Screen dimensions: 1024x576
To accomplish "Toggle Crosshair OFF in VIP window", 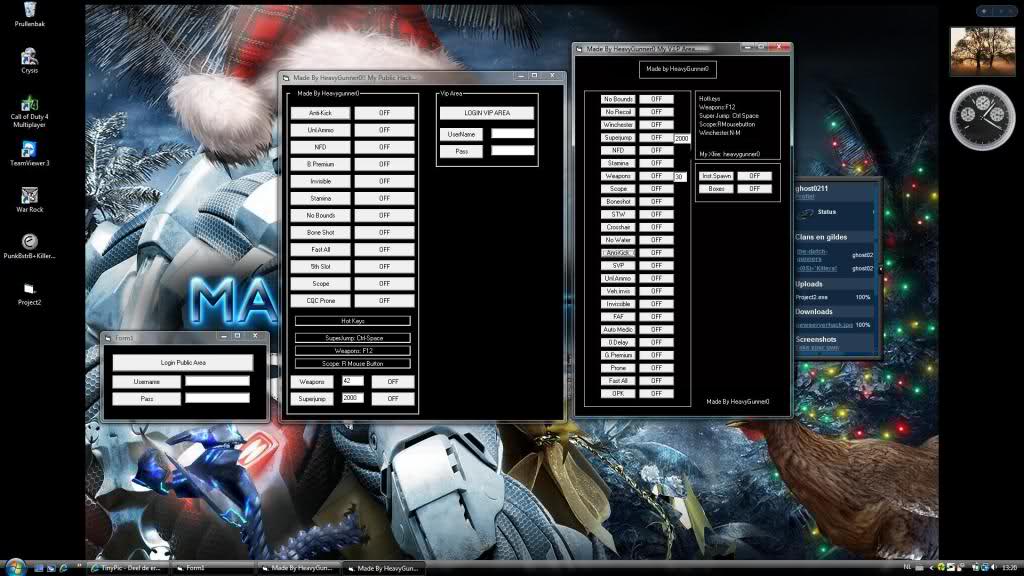I will (x=656, y=227).
